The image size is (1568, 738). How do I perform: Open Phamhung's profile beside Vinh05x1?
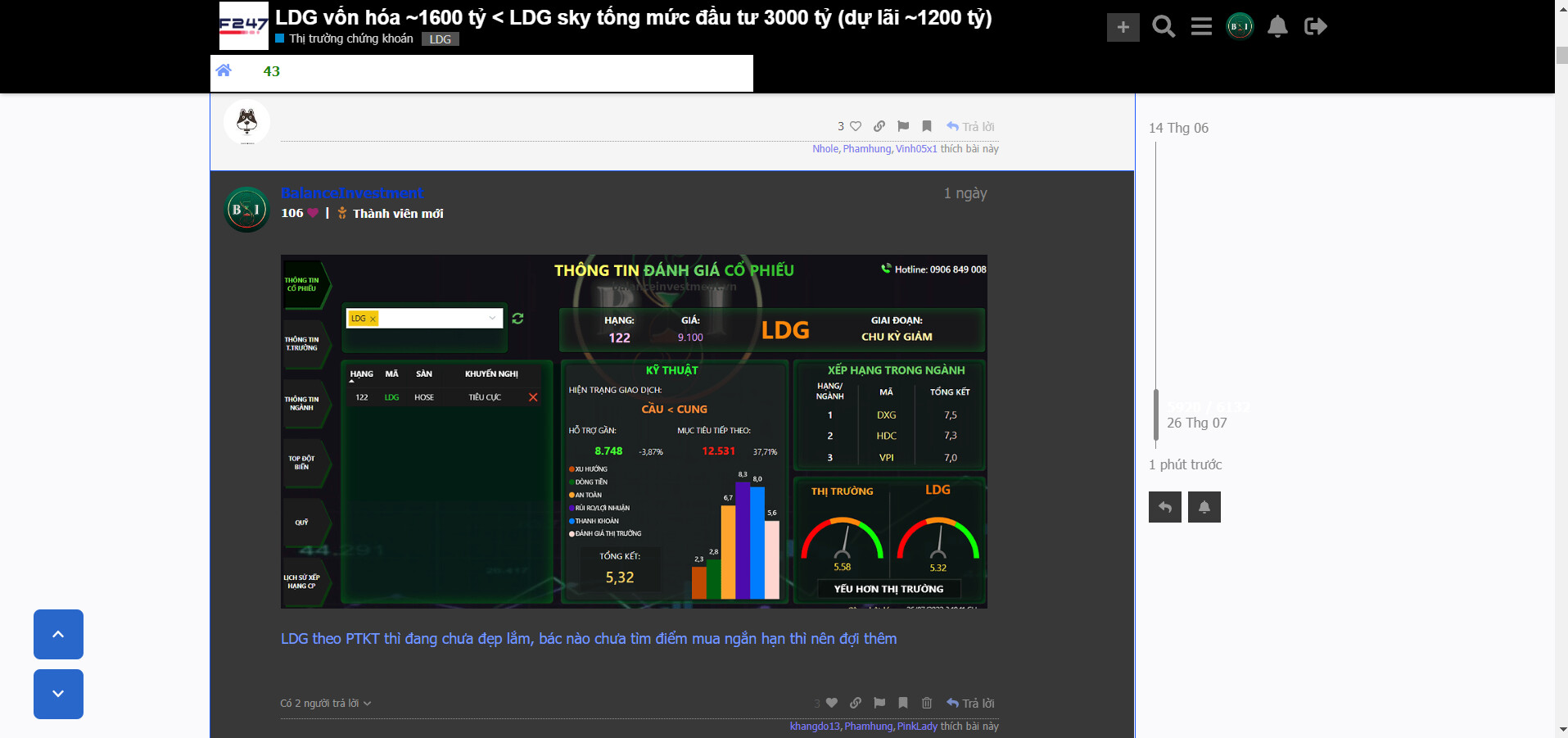pyautogui.click(x=867, y=149)
